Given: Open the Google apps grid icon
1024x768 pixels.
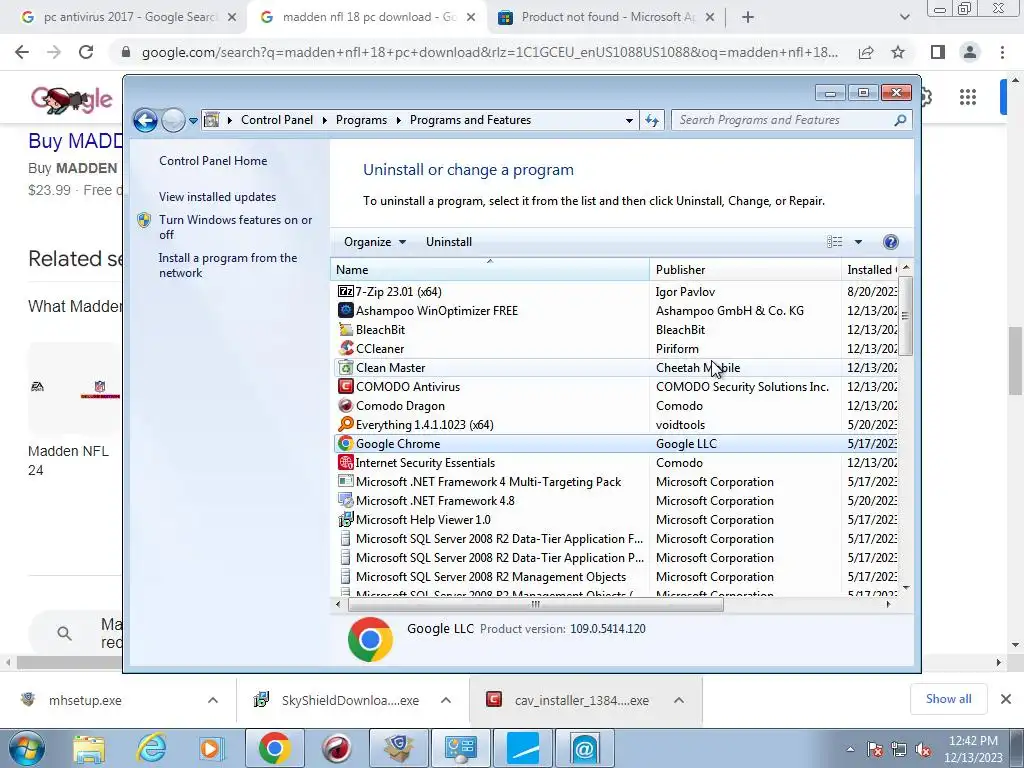Looking at the screenshot, I should point(968,97).
